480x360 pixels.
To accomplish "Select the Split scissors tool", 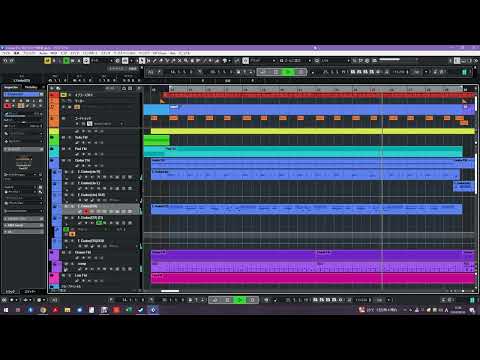I will tap(167, 61).
